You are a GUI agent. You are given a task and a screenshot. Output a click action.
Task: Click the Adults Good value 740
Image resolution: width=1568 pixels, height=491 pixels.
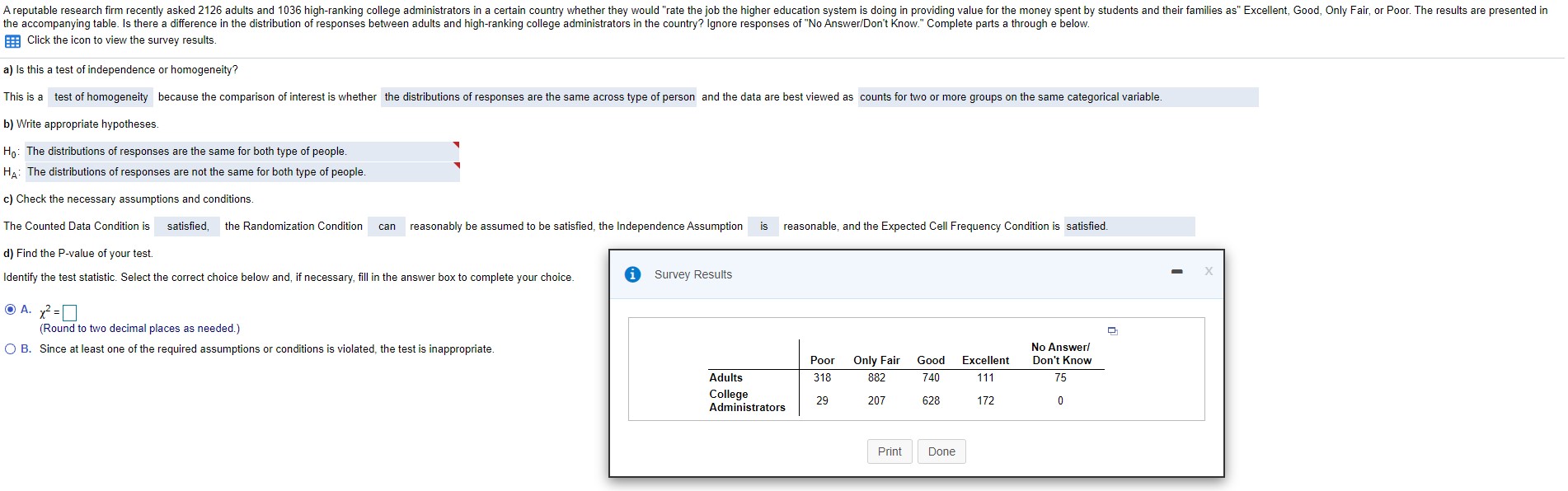(x=931, y=378)
